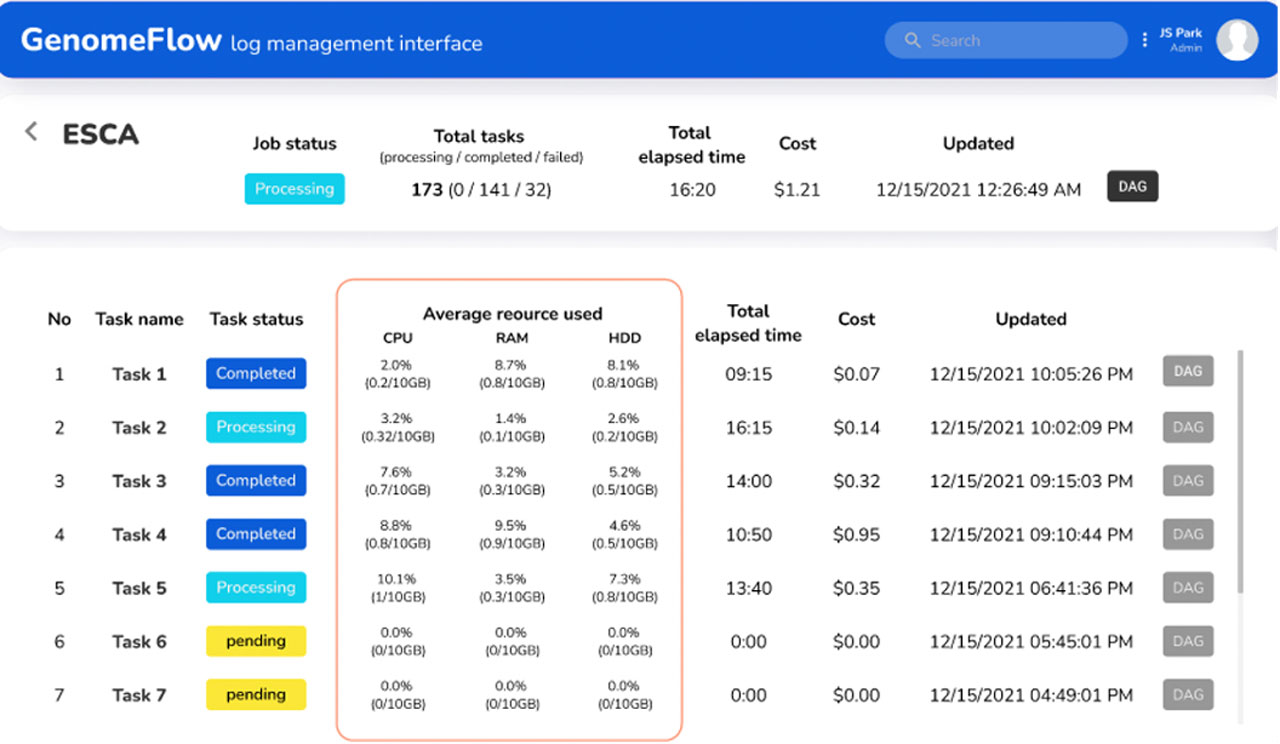
Task: Open the user avatar profile picture
Action: pyautogui.click(x=1237, y=39)
